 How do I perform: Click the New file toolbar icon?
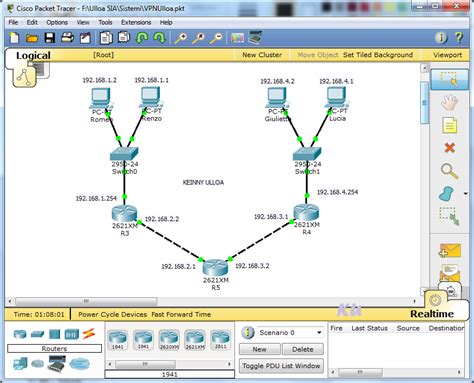(14, 38)
